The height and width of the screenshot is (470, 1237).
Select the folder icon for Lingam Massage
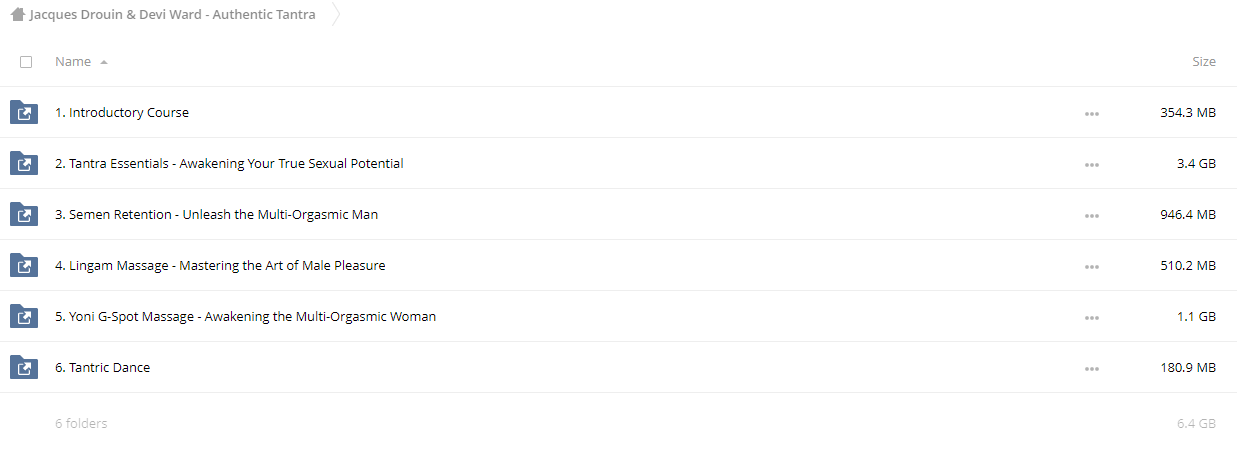click(23, 265)
